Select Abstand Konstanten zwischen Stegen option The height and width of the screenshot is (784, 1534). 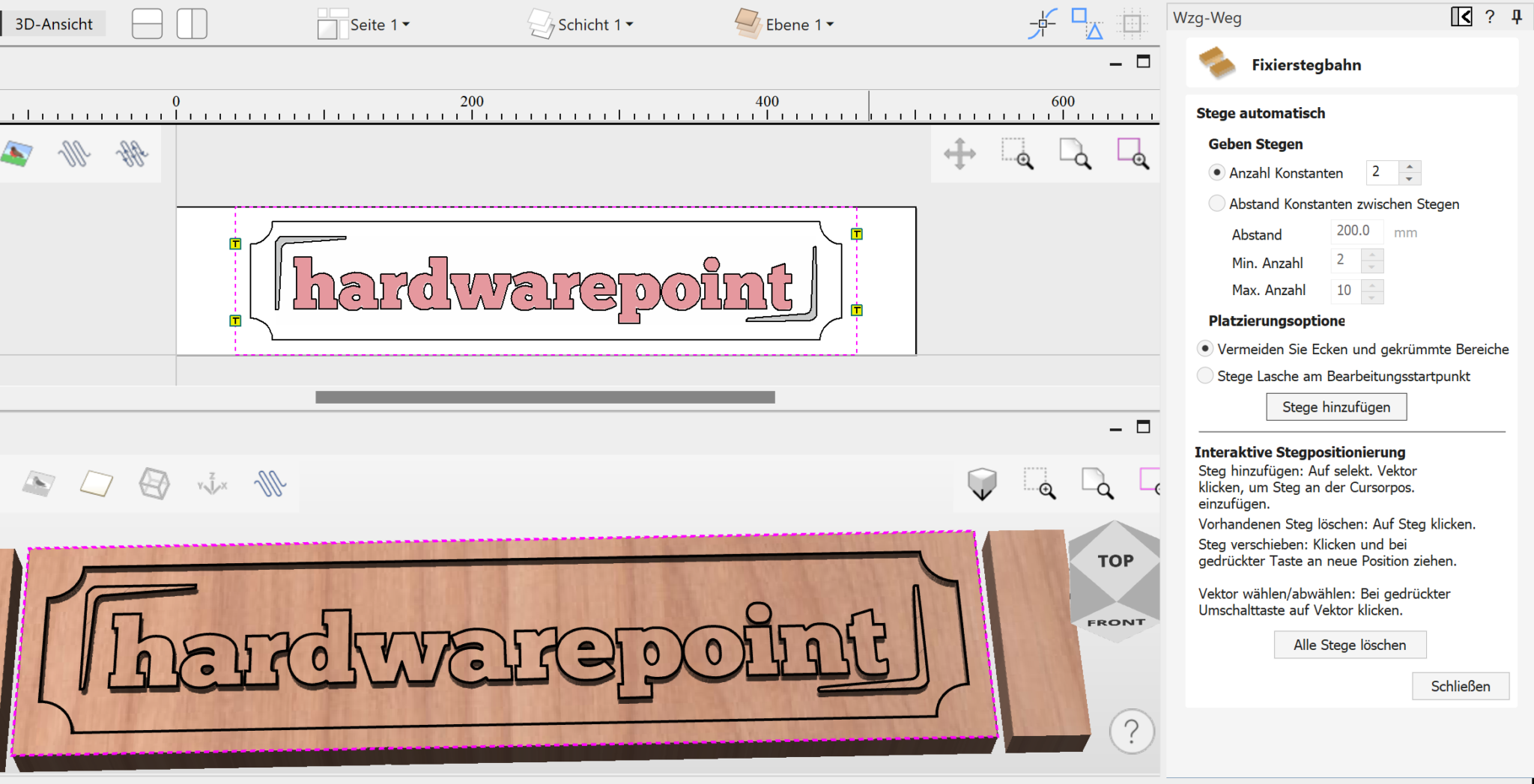(1216, 204)
